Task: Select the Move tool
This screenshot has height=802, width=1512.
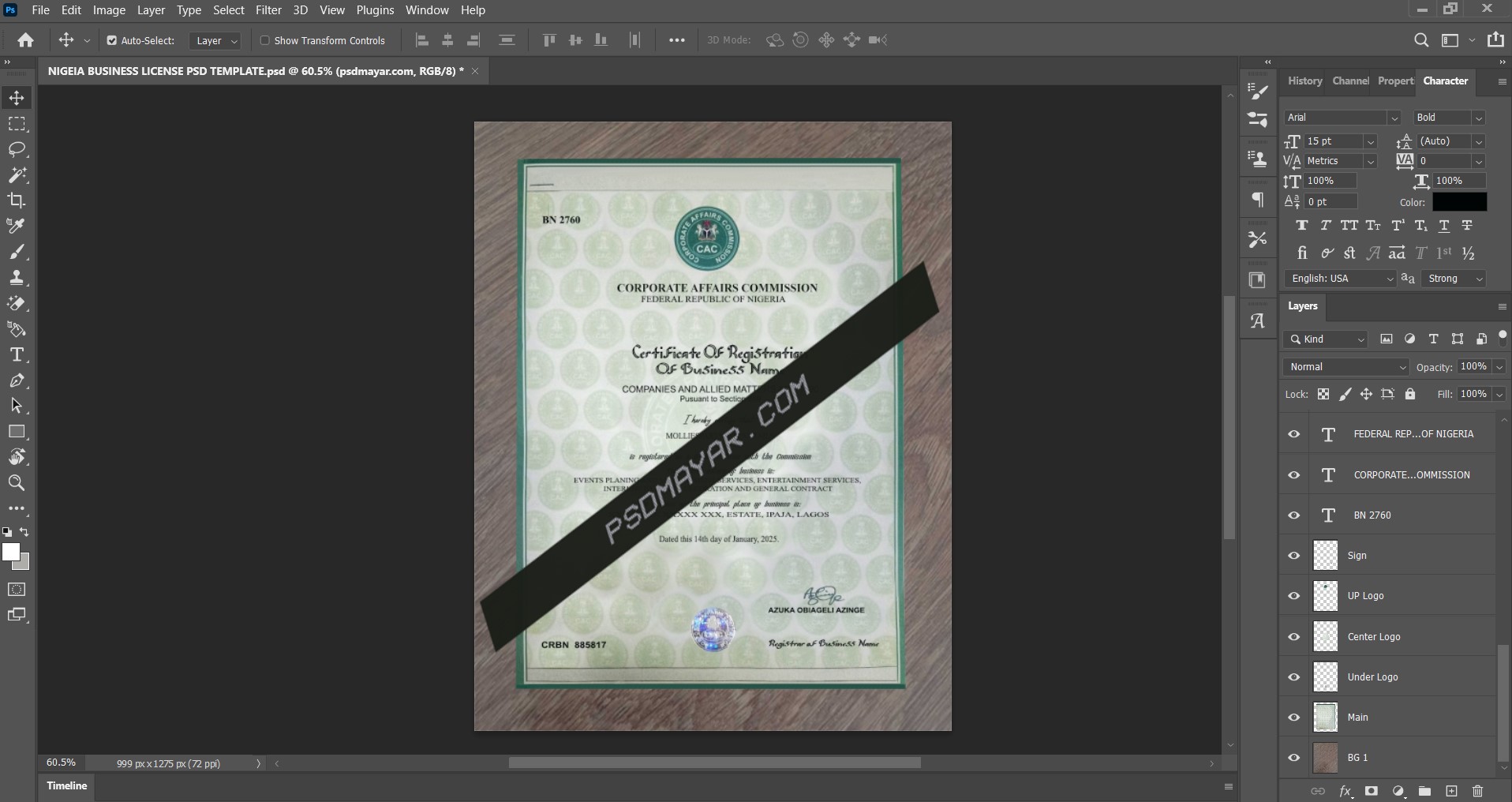Action: click(17, 98)
